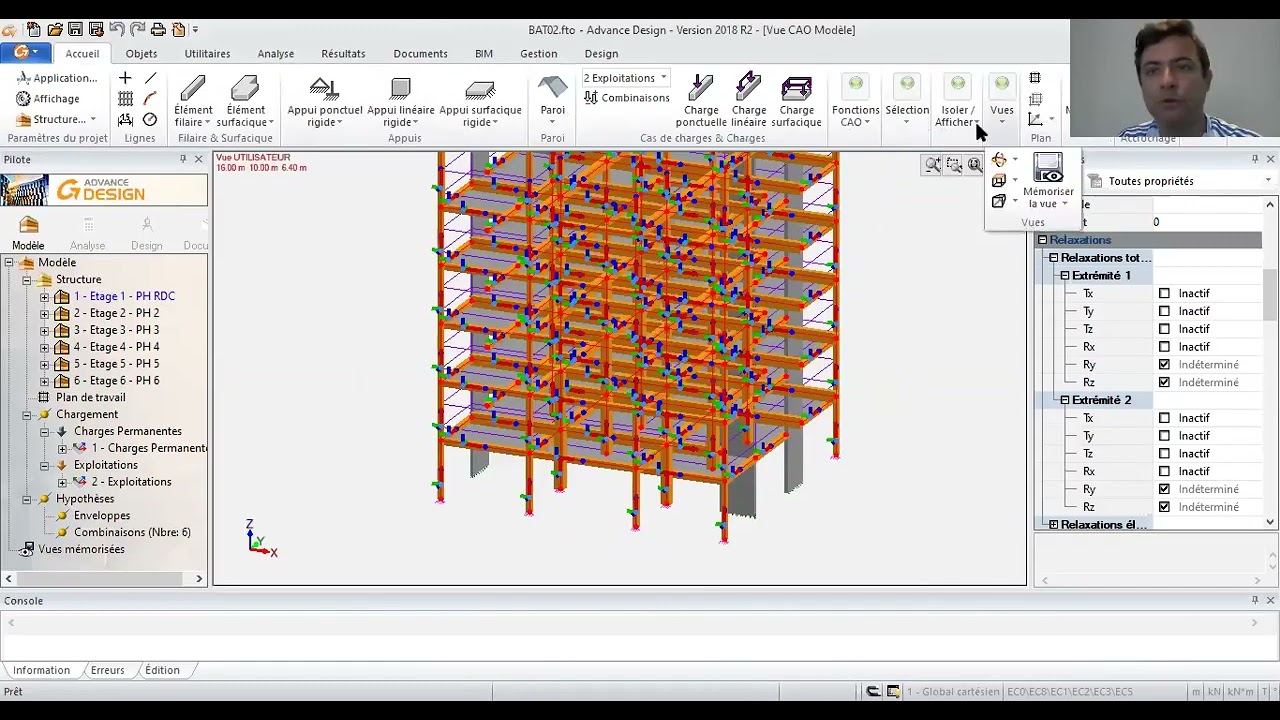Open the Résultats ribbon tab
This screenshot has height=720, width=1280.
pyautogui.click(x=343, y=53)
